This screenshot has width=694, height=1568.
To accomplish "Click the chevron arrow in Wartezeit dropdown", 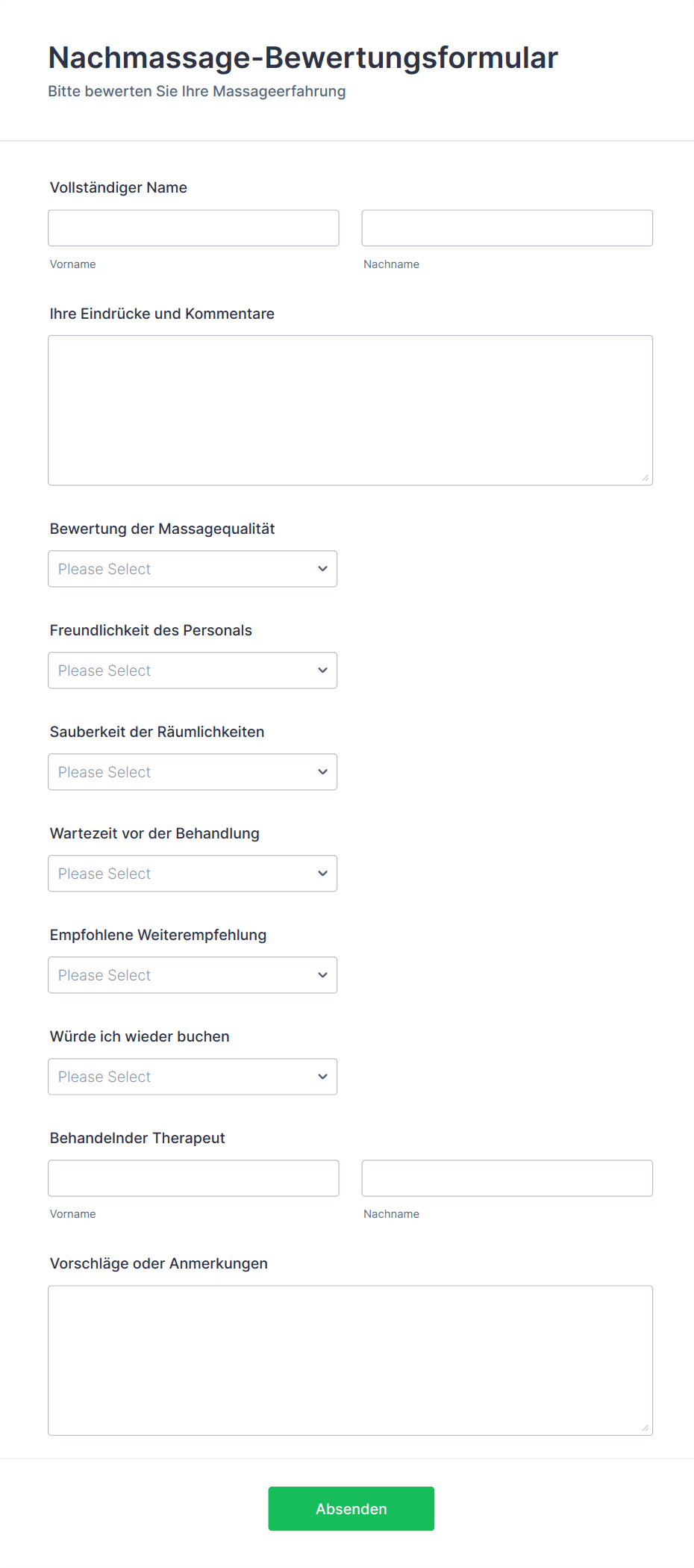I will click(x=322, y=874).
